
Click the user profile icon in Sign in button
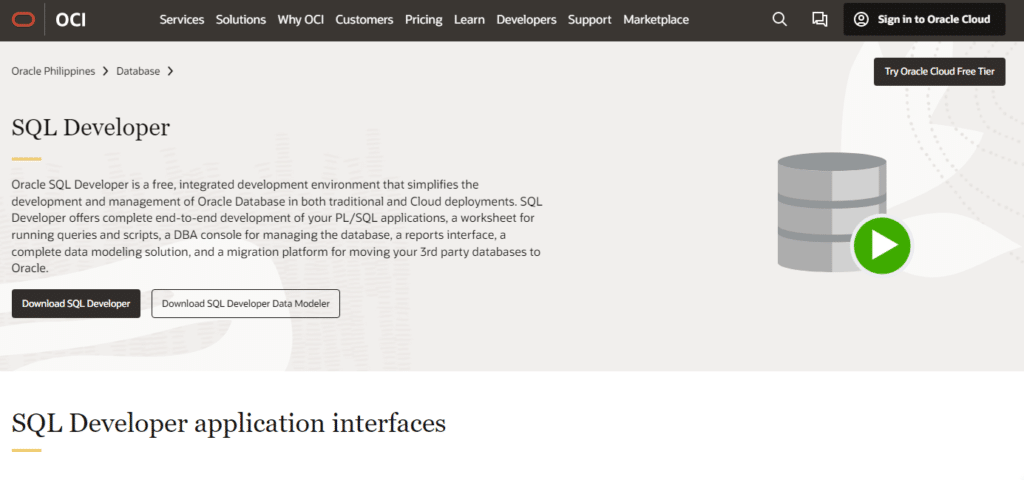861,20
